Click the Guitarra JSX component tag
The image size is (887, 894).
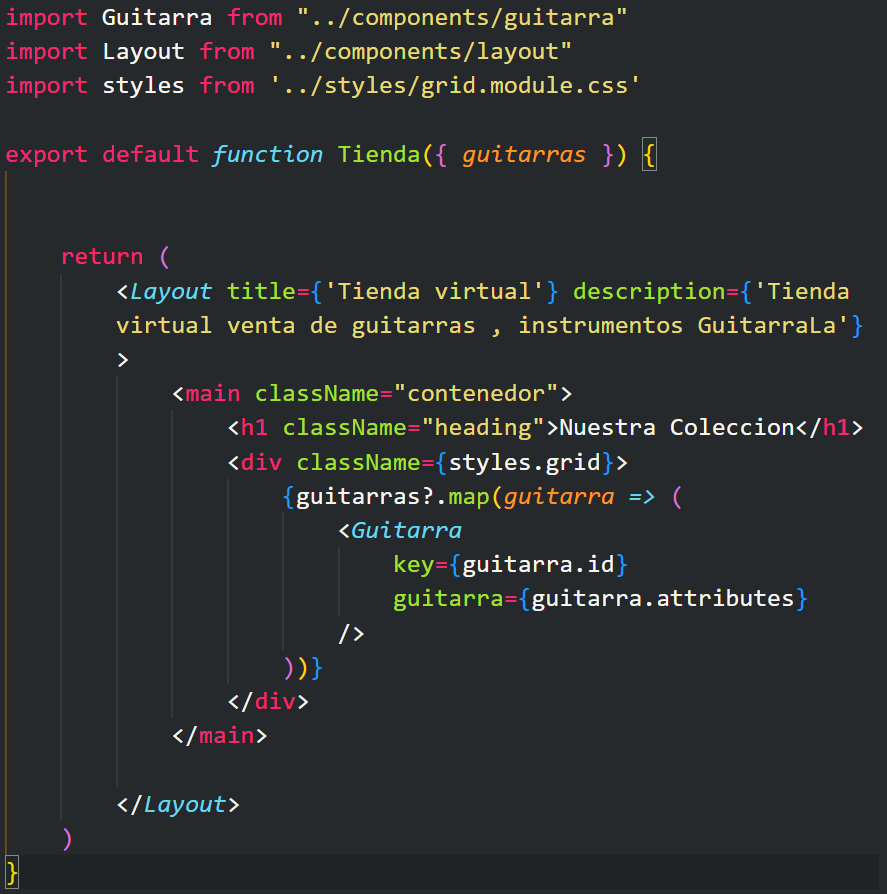[x=406, y=530]
